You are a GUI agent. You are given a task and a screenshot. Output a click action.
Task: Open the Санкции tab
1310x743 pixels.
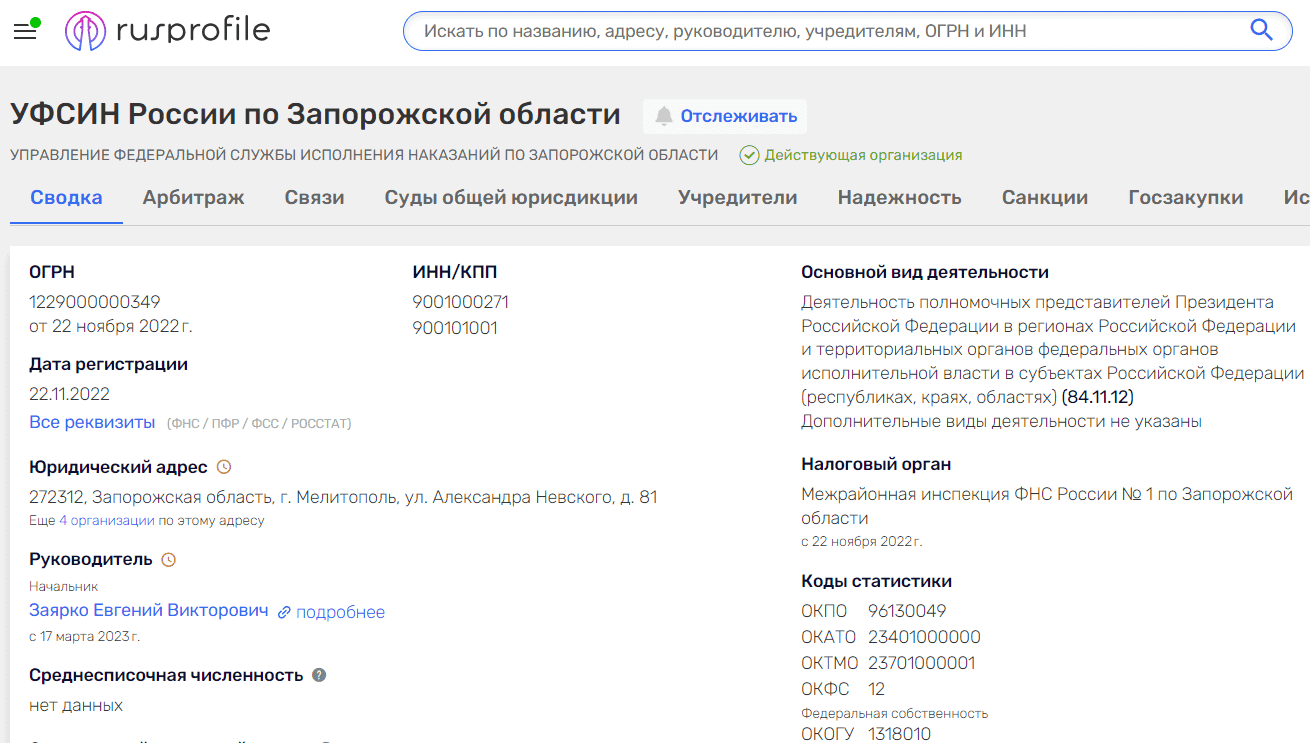click(1045, 197)
